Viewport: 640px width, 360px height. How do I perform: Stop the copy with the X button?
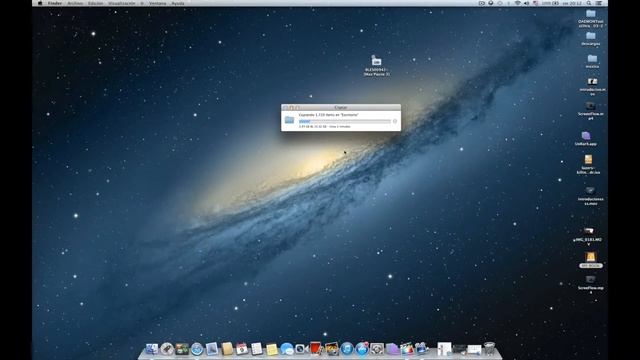pyautogui.click(x=395, y=121)
